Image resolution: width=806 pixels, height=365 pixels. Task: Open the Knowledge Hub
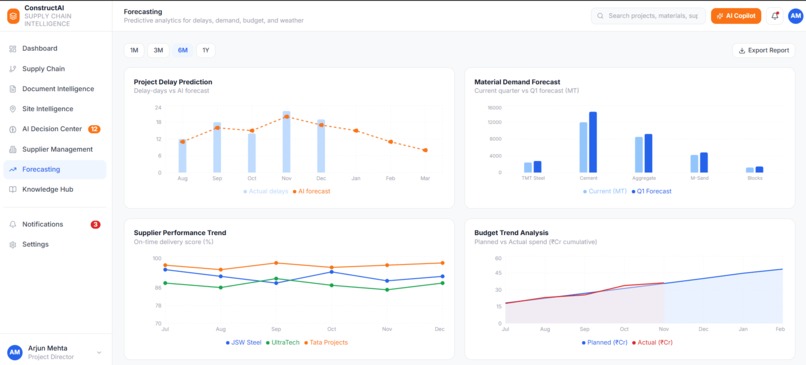[54, 190]
